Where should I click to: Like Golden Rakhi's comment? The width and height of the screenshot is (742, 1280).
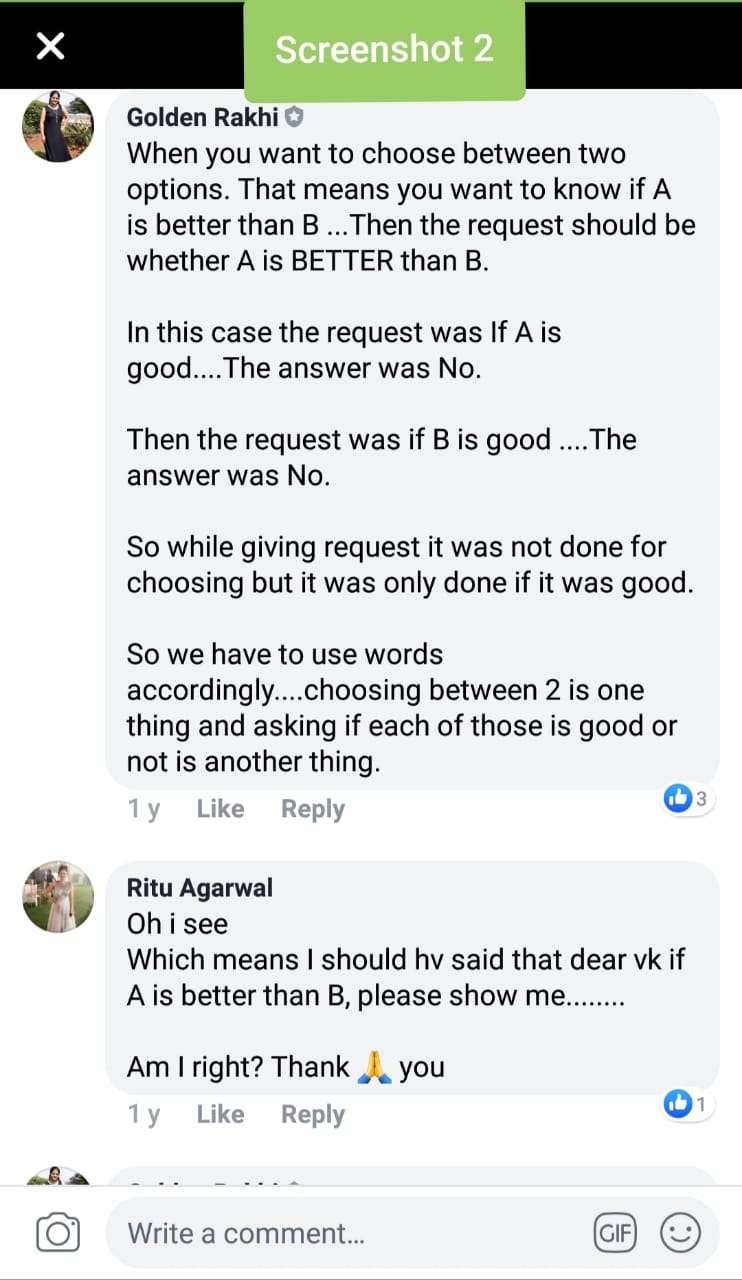pyautogui.click(x=220, y=809)
